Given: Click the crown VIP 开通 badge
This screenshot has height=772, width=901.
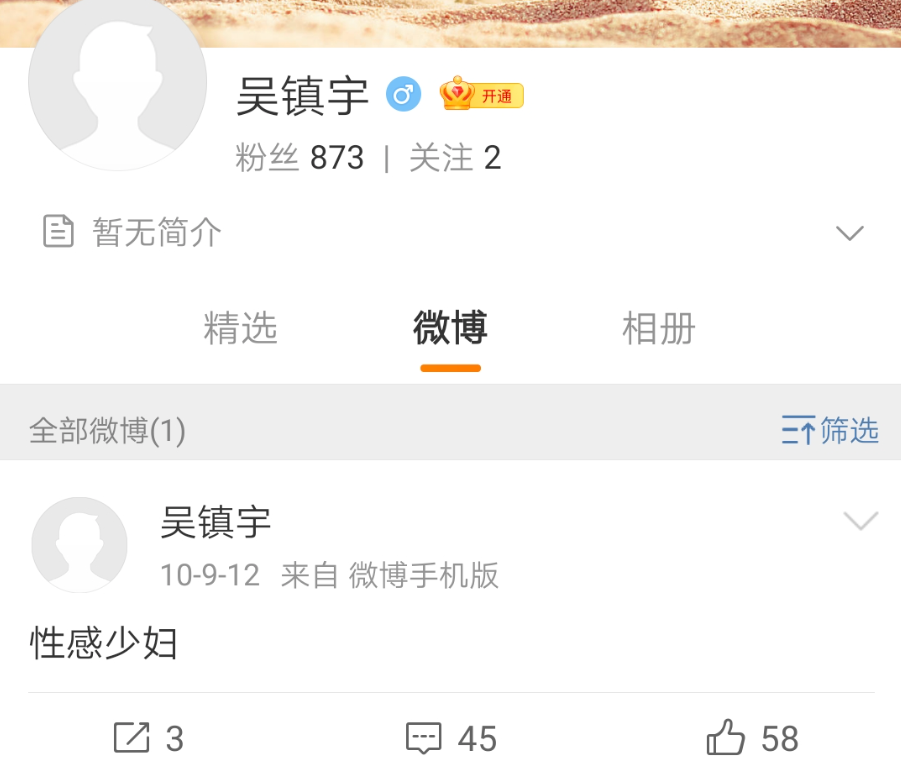Looking at the screenshot, I should (x=482, y=94).
